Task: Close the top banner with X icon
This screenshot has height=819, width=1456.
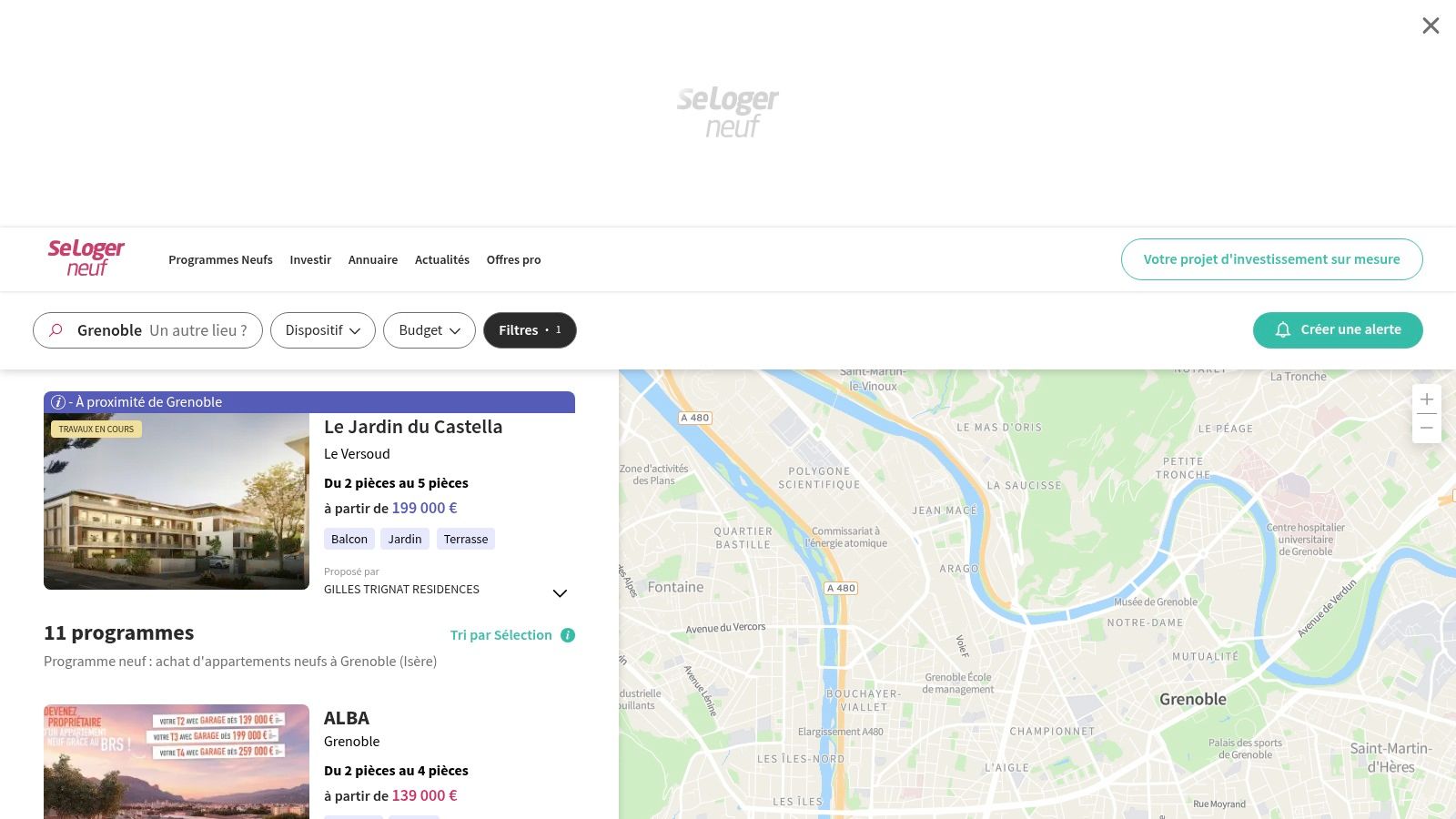Action: pos(1431,25)
